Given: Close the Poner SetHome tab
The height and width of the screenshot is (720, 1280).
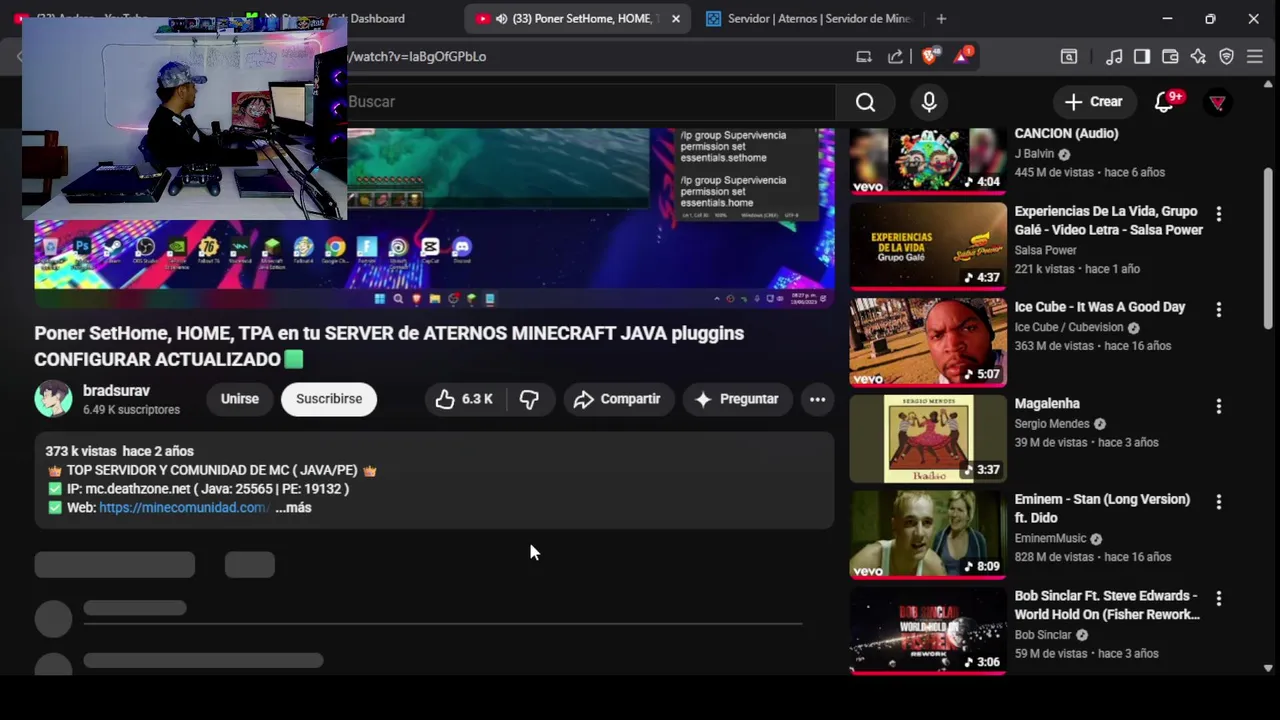Looking at the screenshot, I should pos(676,18).
